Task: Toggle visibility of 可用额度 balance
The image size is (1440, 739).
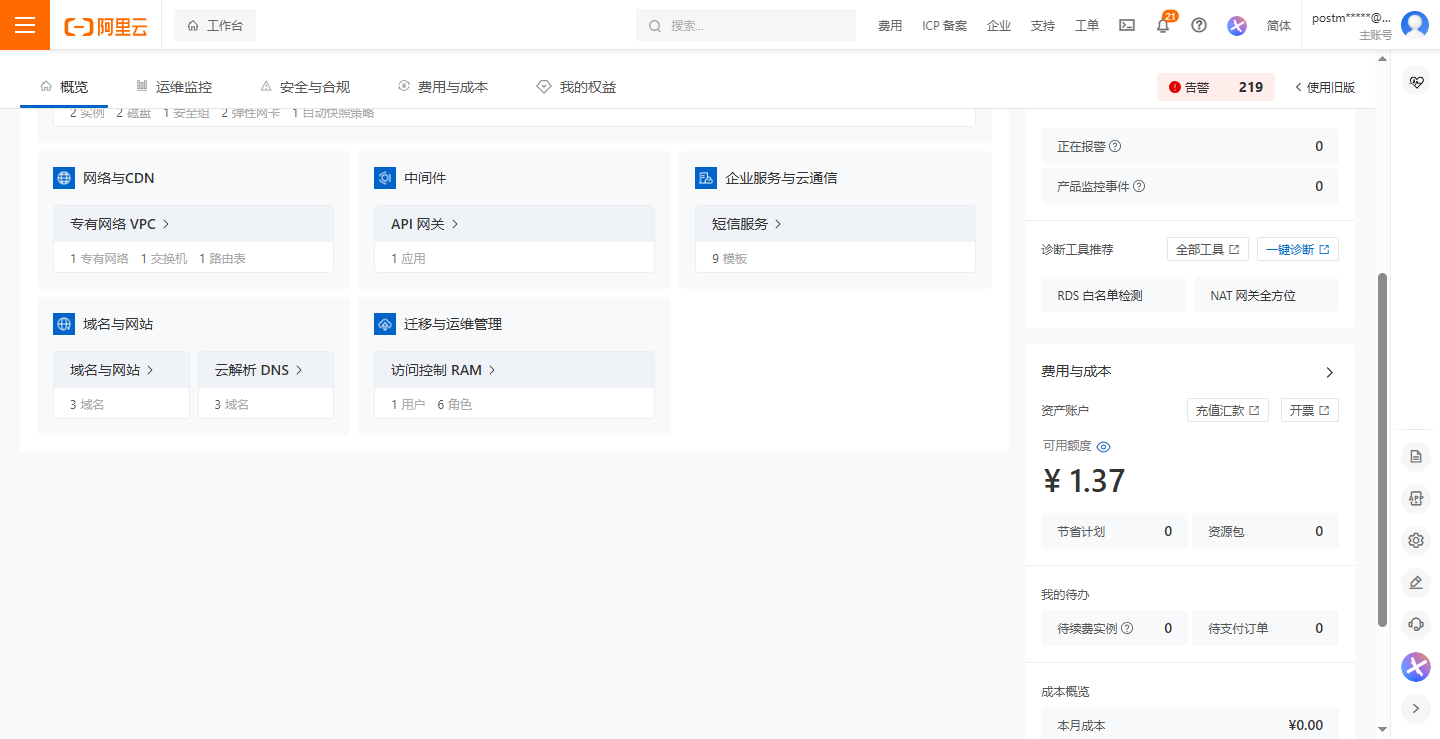Action: coord(1104,447)
